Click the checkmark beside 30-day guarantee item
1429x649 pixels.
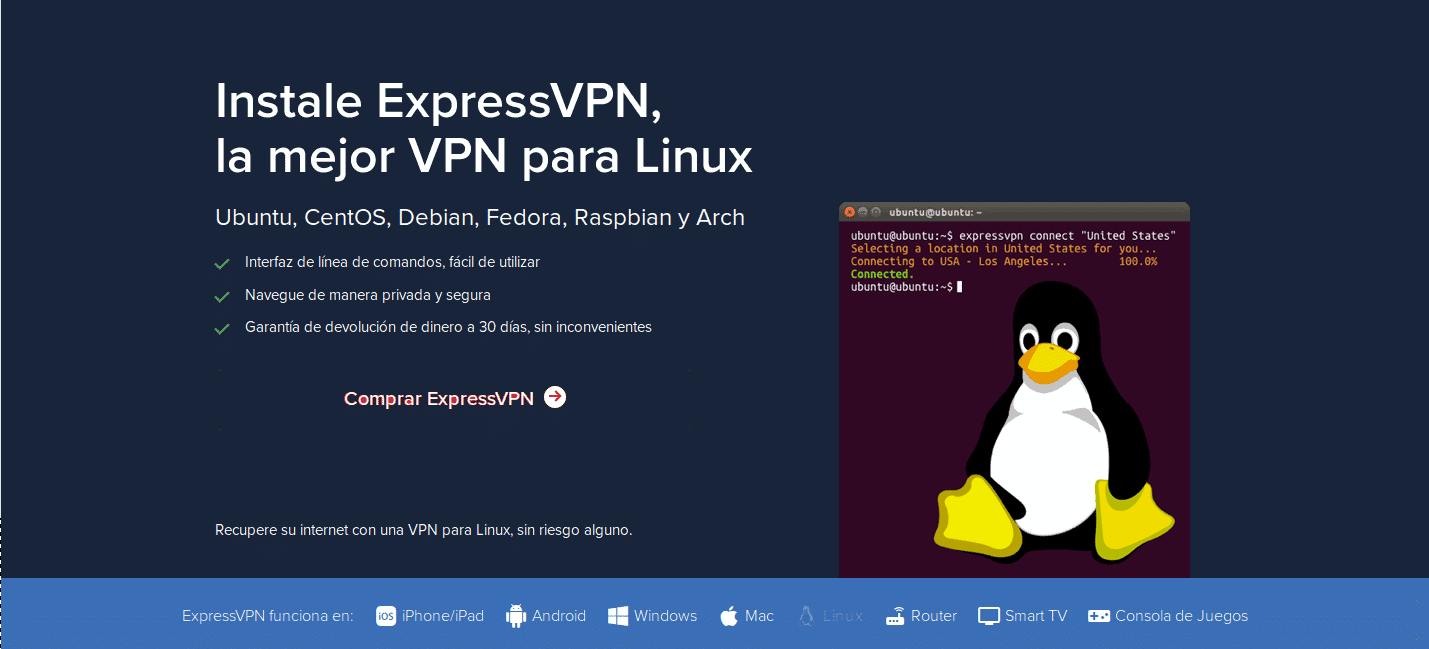(222, 327)
